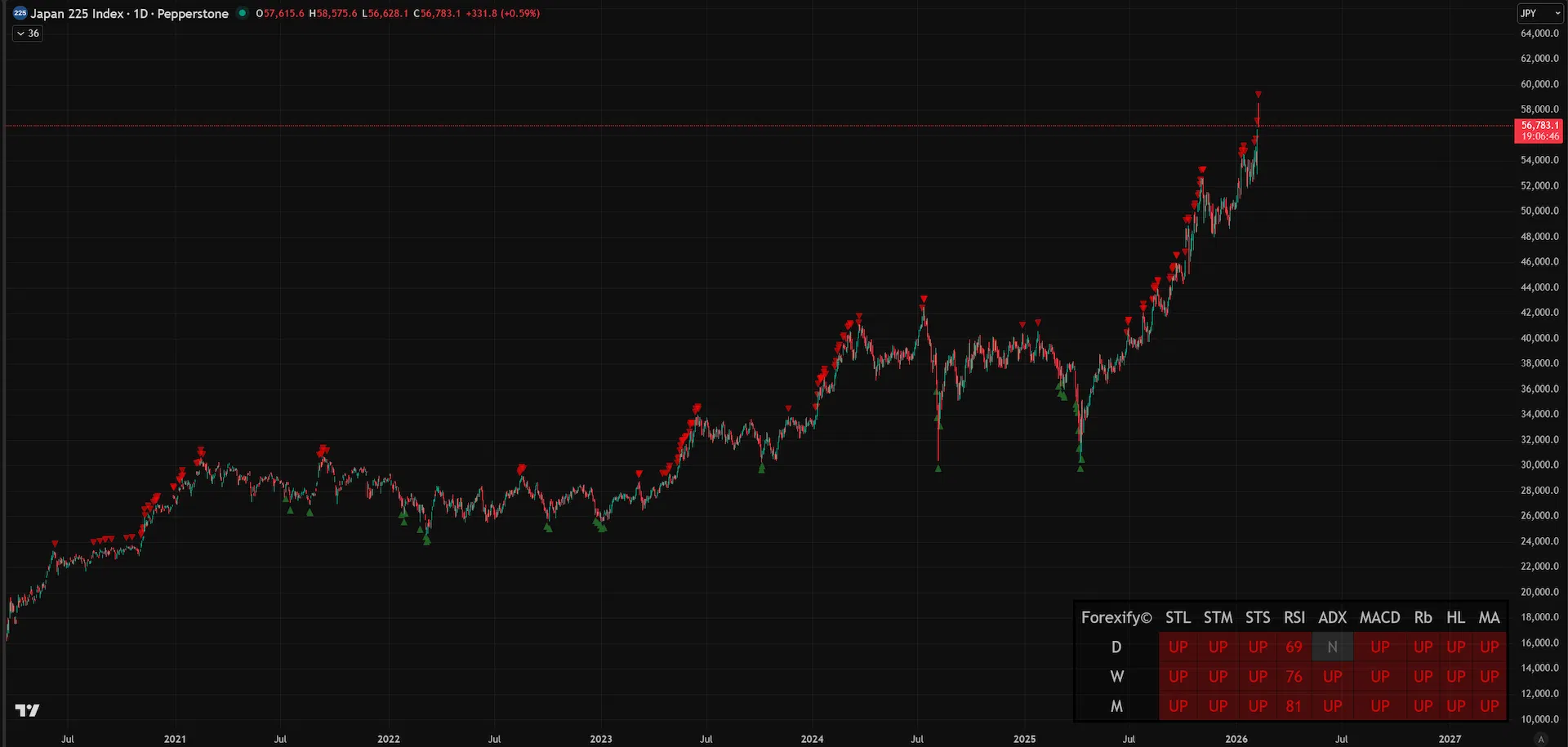Click the MACD column header in table
This screenshot has height=747, width=1568.
(x=1379, y=617)
